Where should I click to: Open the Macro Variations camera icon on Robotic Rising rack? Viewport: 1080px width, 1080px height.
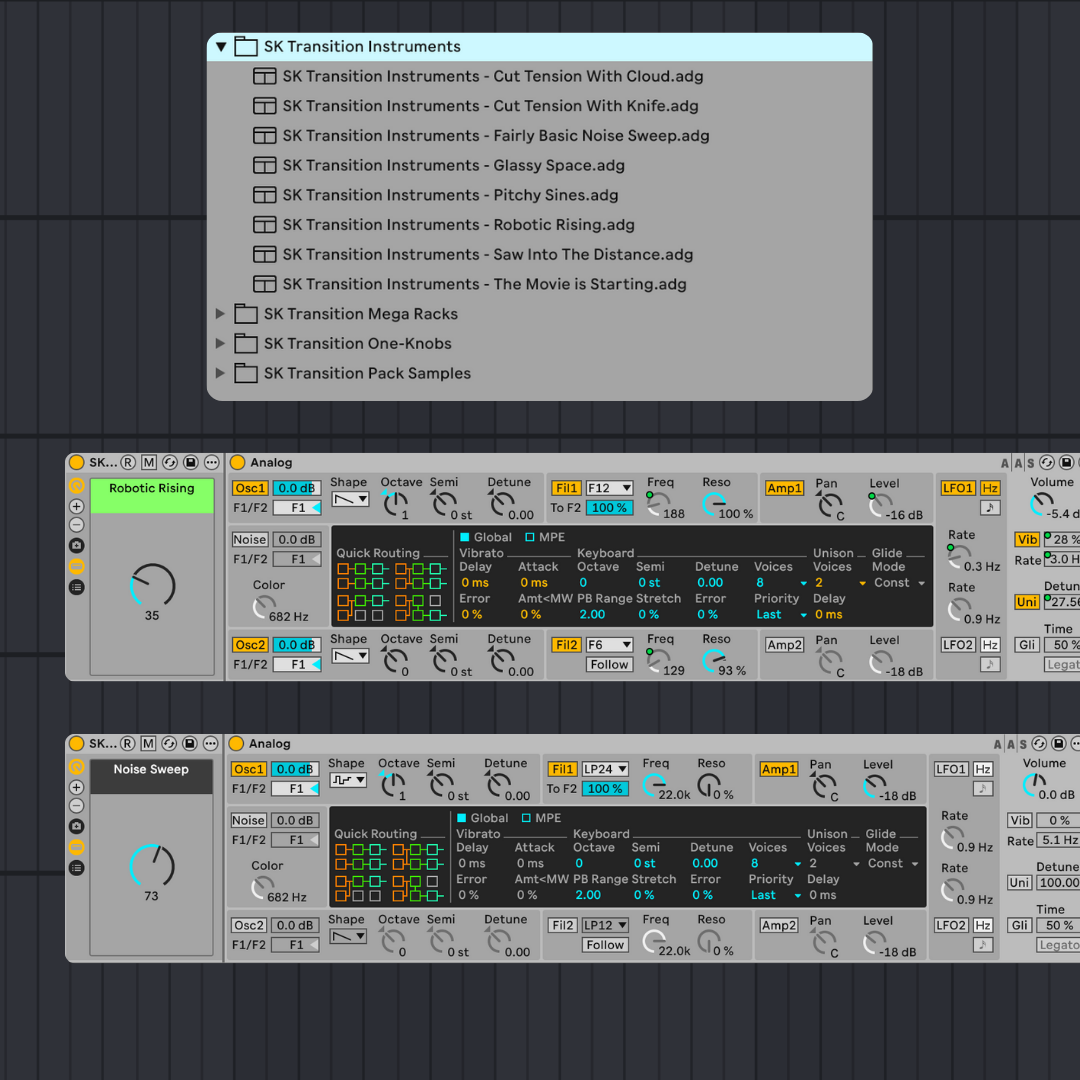click(75, 546)
